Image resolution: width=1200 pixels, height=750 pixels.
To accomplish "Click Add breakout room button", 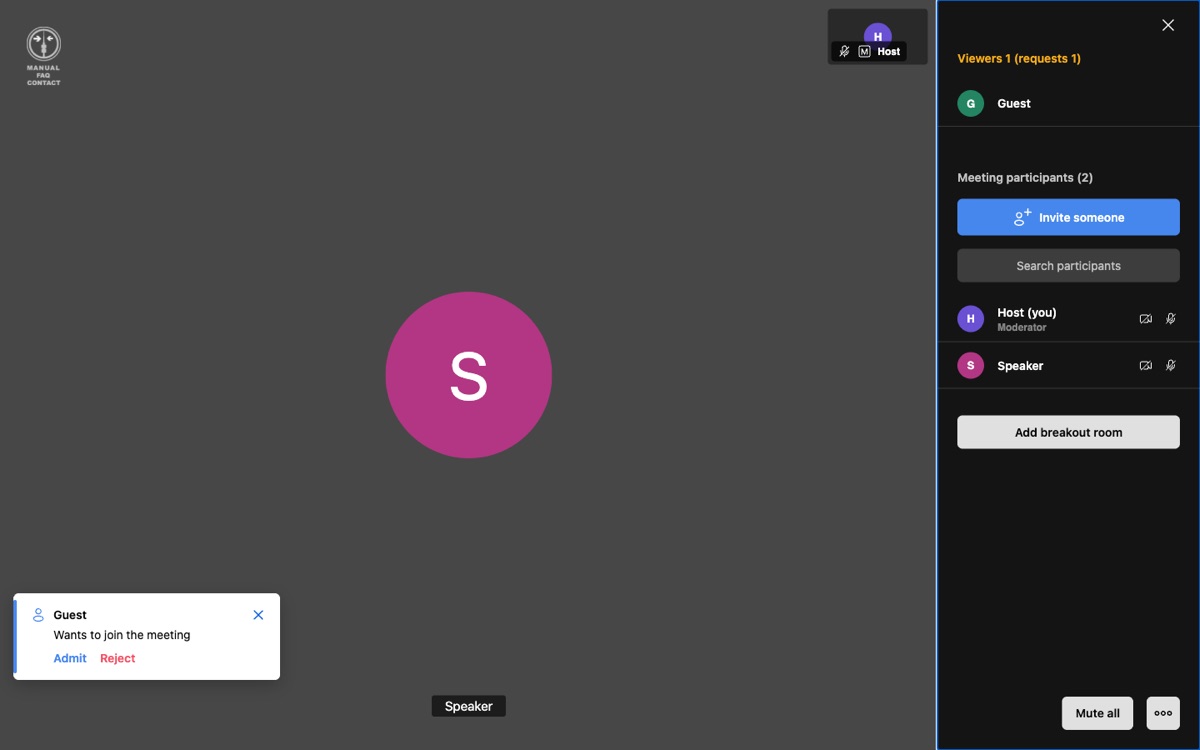I will coord(1068,432).
